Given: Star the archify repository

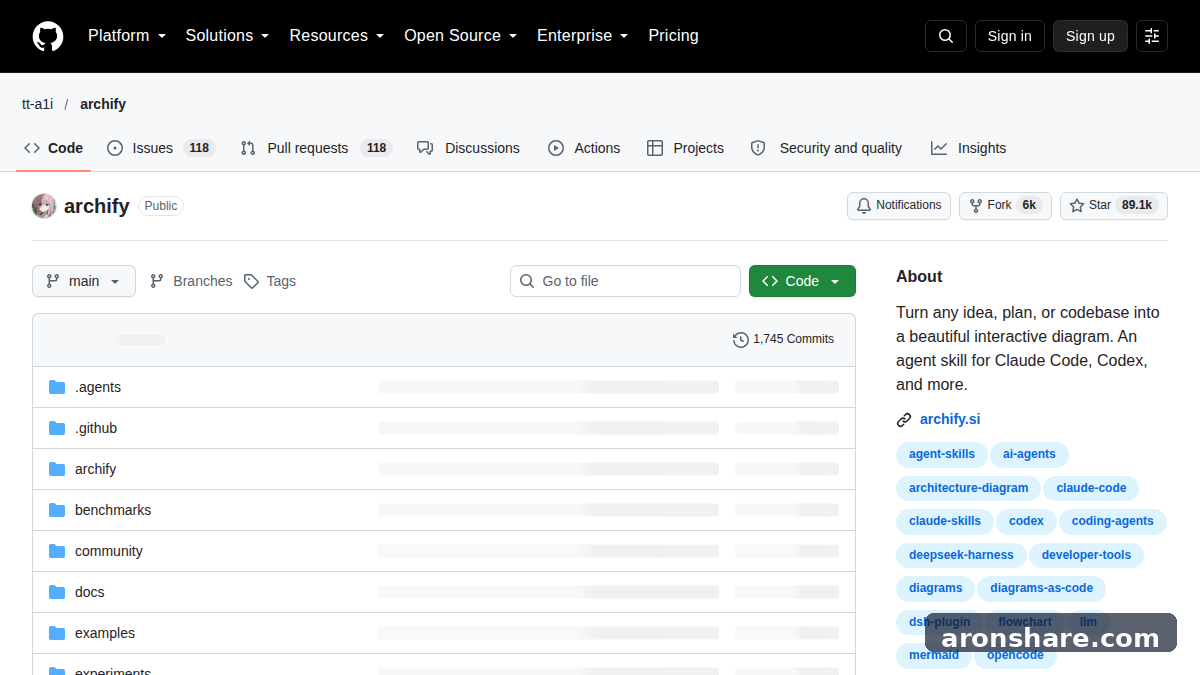Looking at the screenshot, I should [1113, 206].
